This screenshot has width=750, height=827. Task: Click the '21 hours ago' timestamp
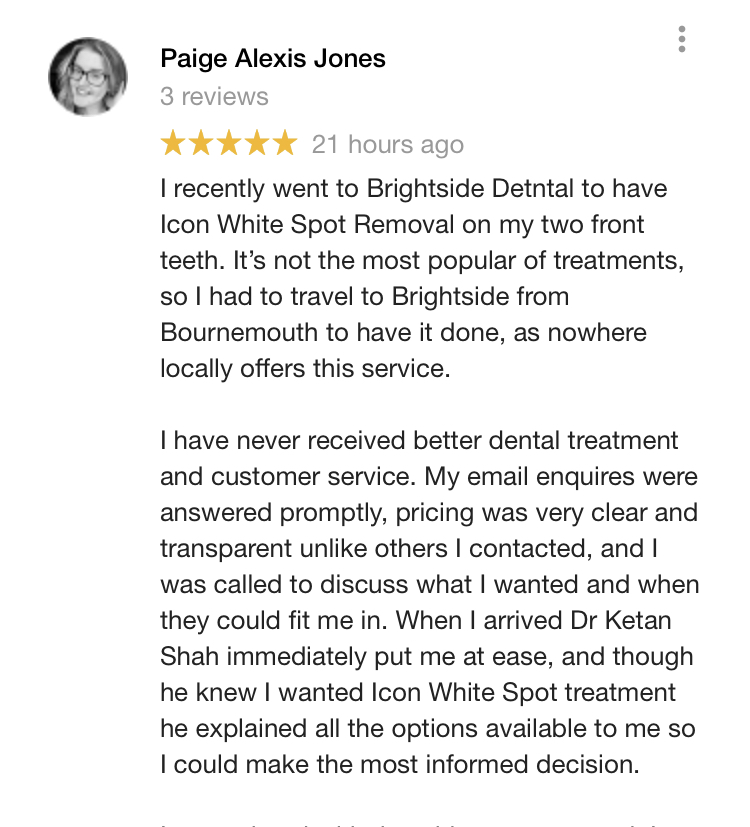388,145
